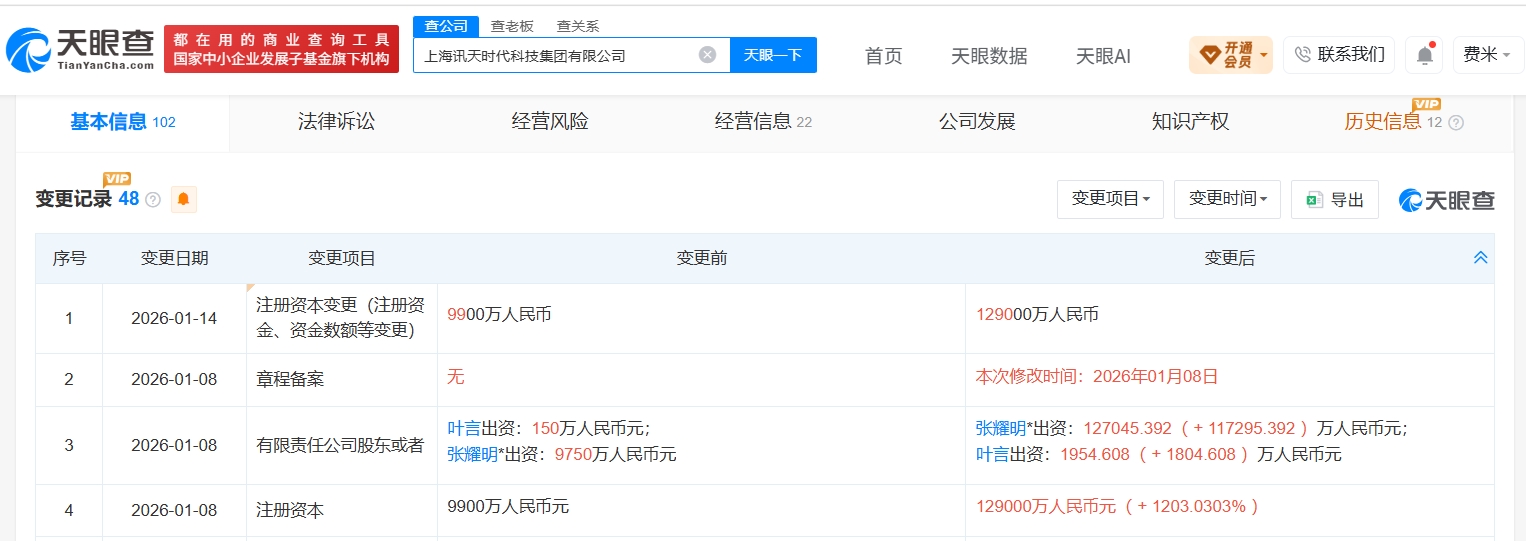1526x541 pixels.
Task: Switch to the 基本信息 tab
Action: [122, 122]
